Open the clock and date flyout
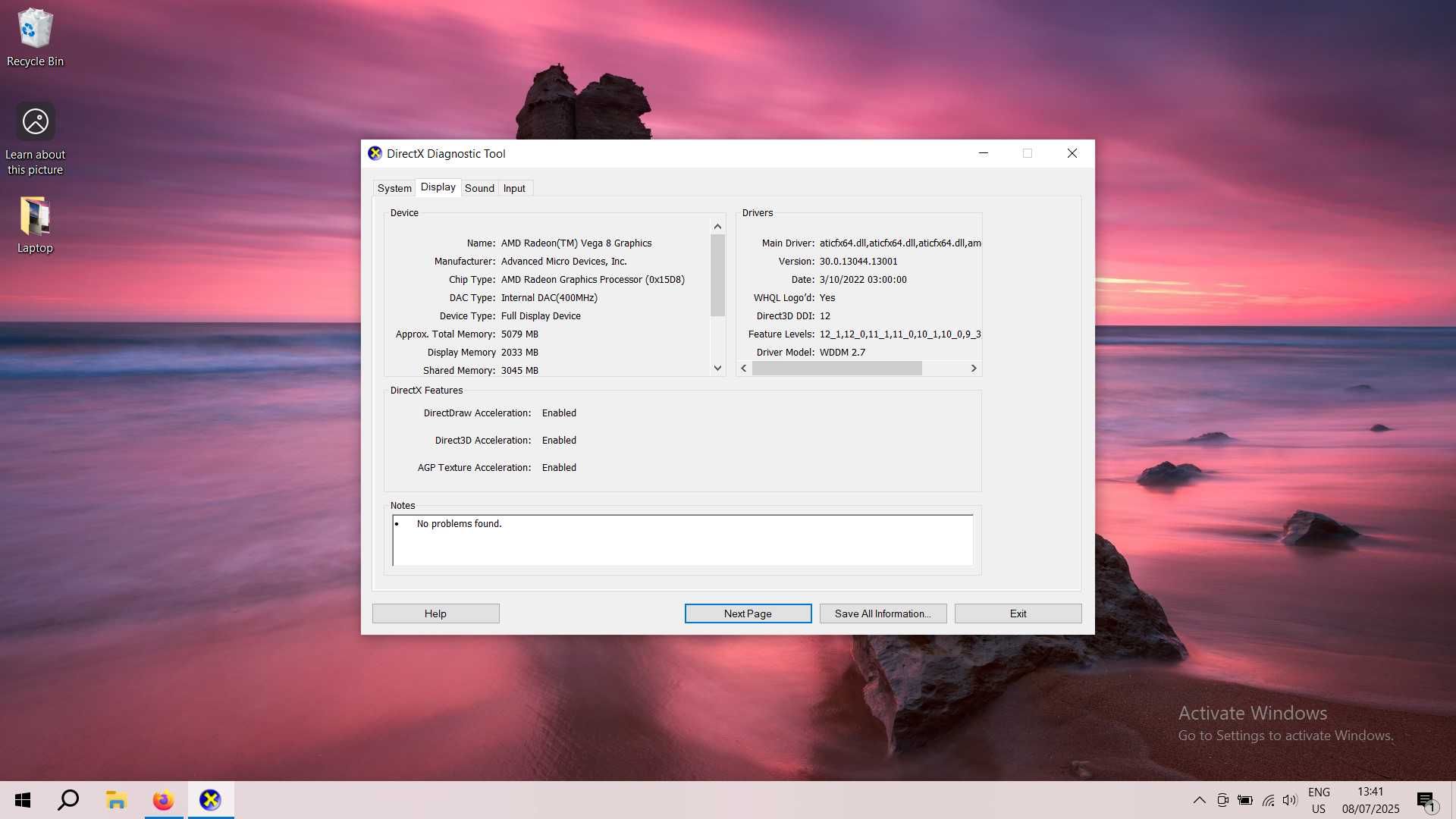 [1370, 800]
